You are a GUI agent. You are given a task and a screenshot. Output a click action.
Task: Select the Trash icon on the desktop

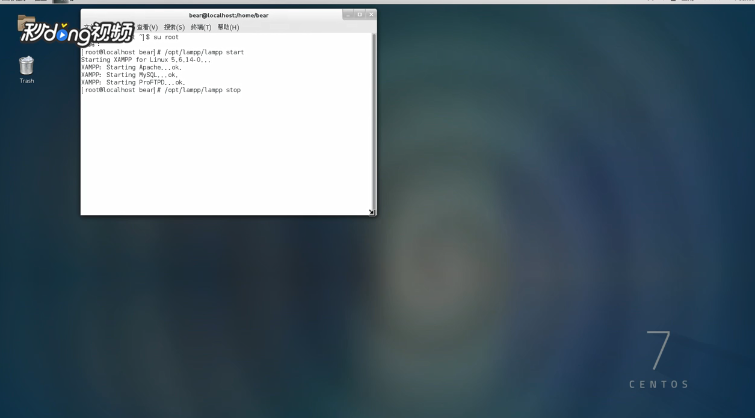click(26, 69)
